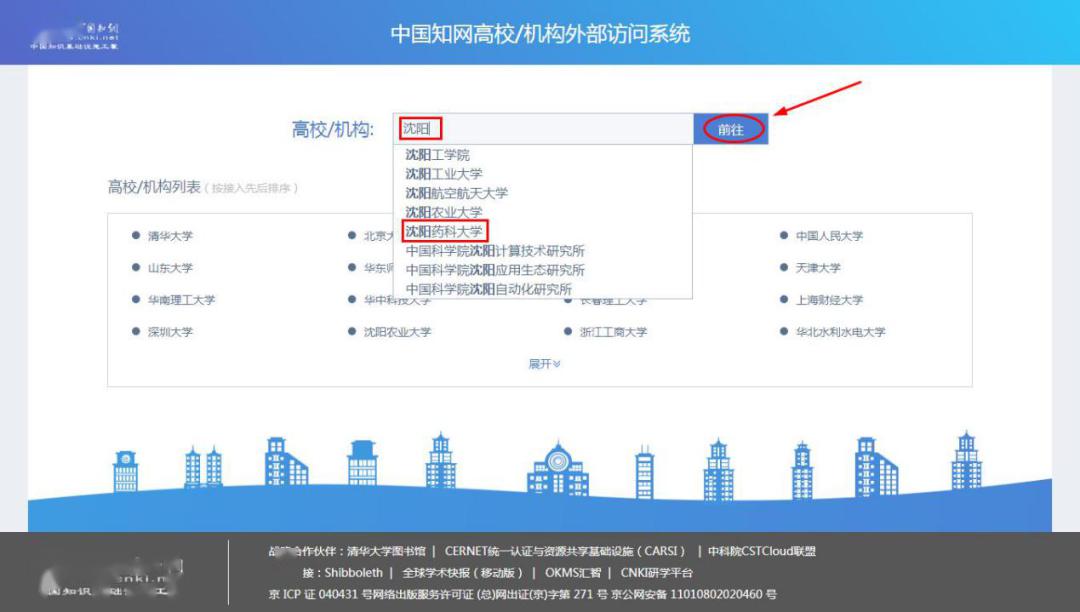Screen dimensions: 1080x612
Task: Open 上海财经大学 institution link
Action: pyautogui.click(x=829, y=300)
